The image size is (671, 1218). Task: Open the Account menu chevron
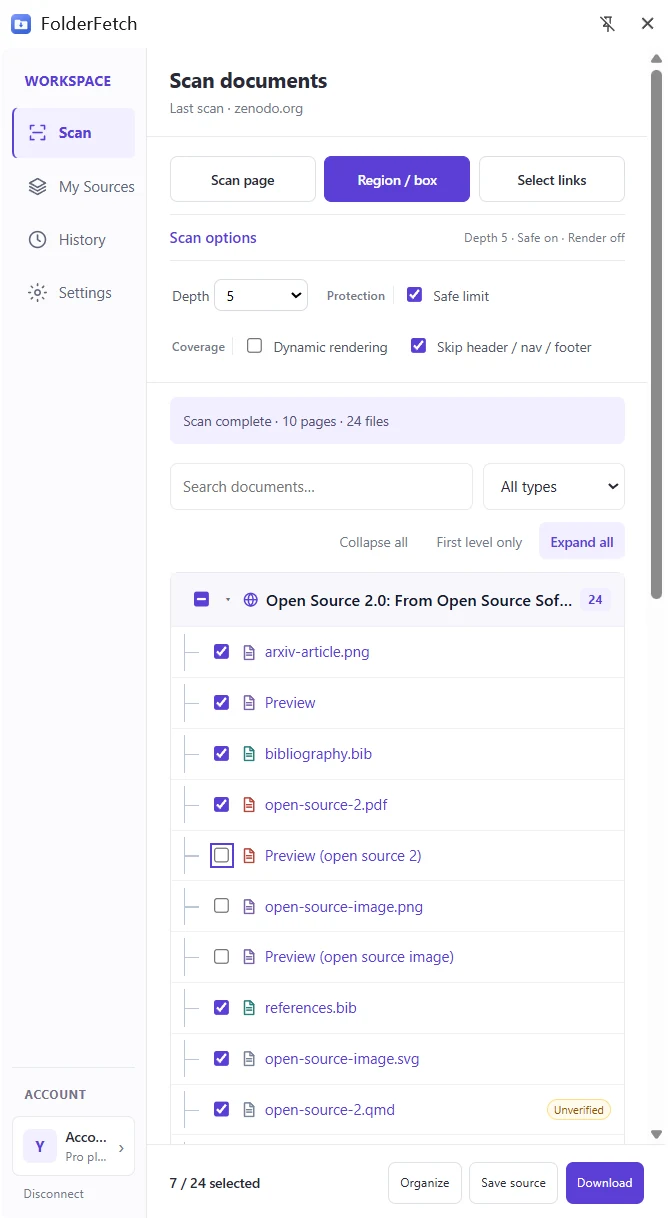(122, 1148)
